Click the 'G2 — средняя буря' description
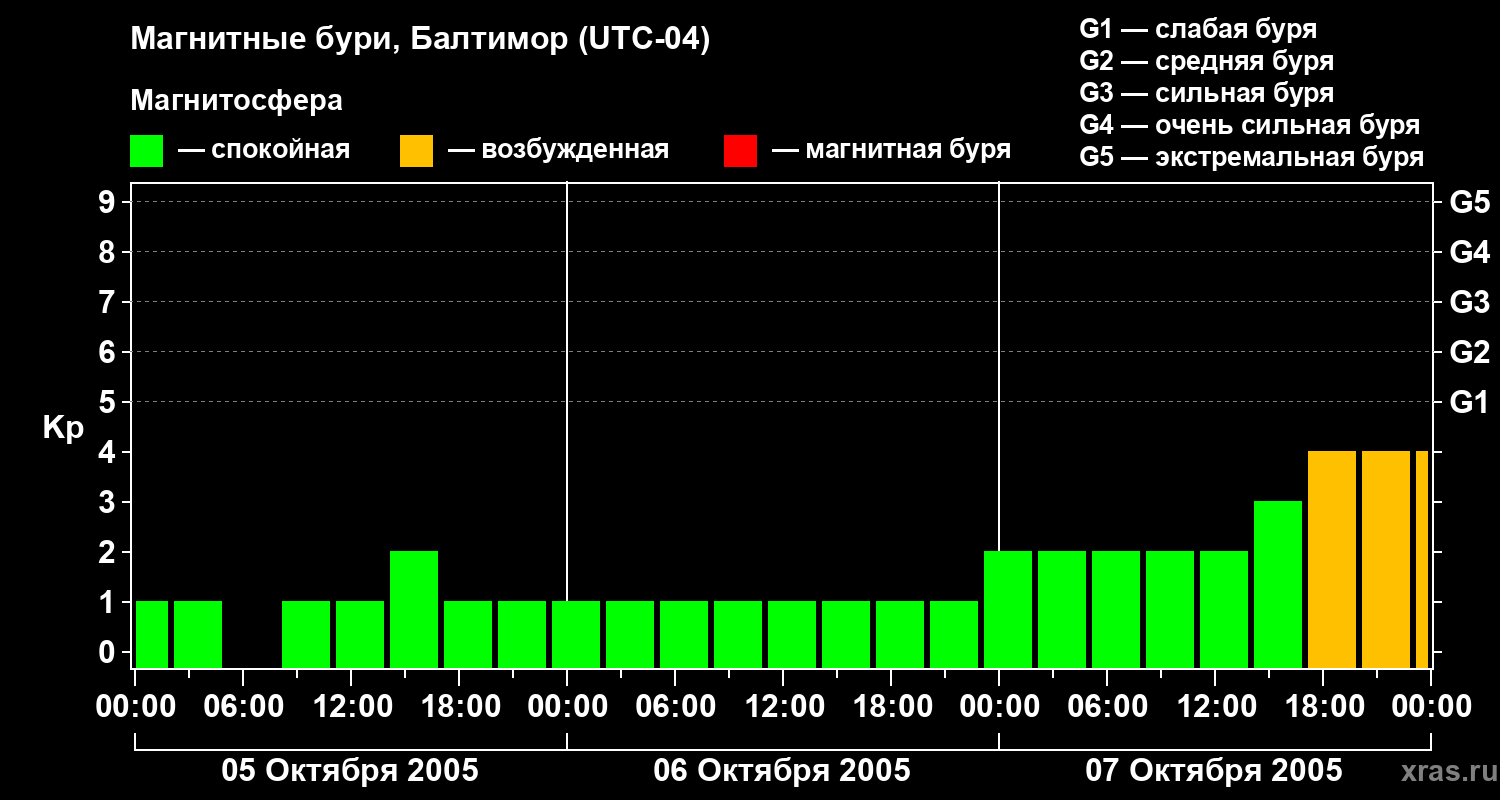 [1206, 61]
